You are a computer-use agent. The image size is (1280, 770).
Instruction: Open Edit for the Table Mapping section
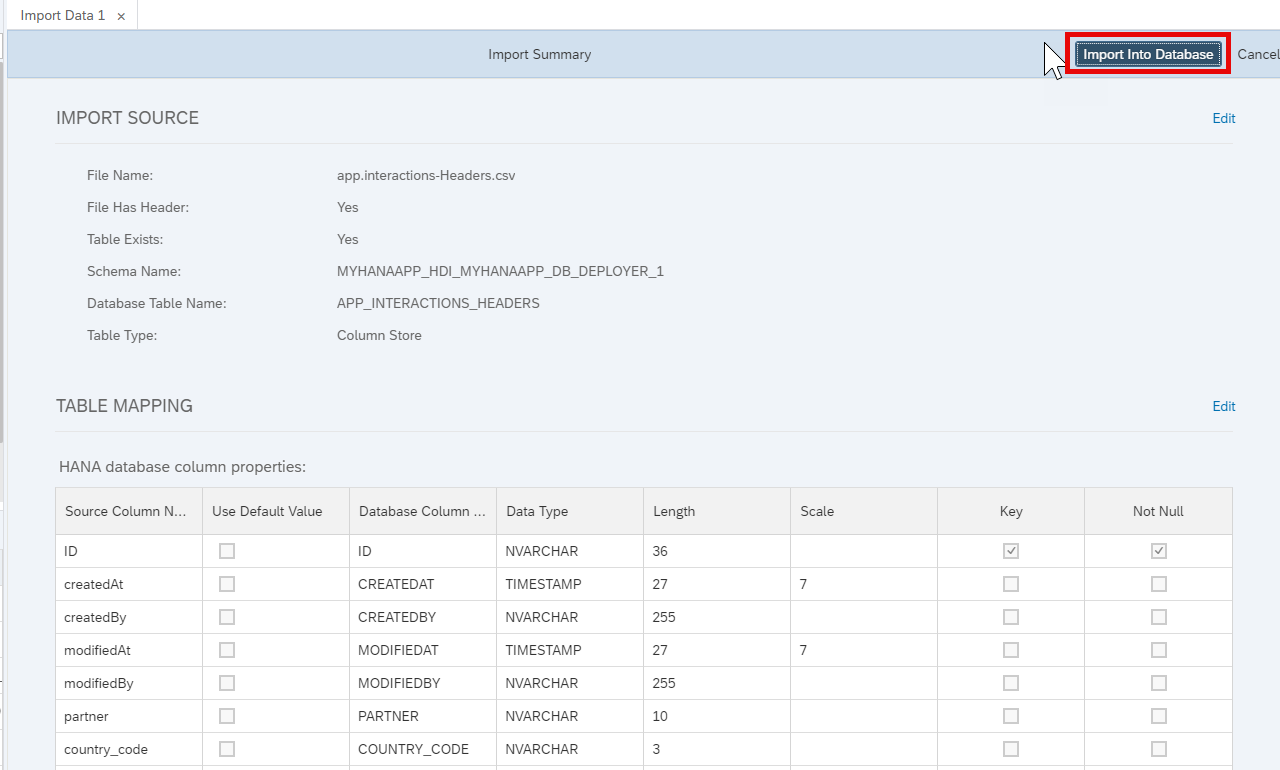click(x=1223, y=406)
